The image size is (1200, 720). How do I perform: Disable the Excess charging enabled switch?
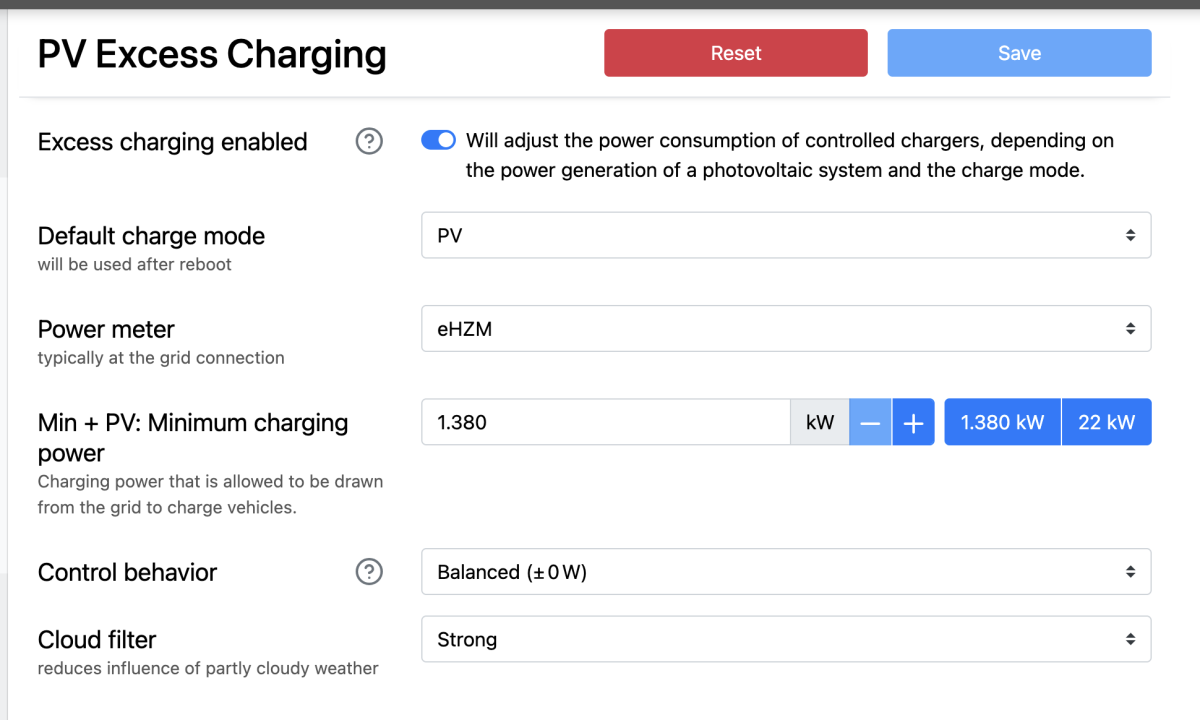(x=439, y=141)
